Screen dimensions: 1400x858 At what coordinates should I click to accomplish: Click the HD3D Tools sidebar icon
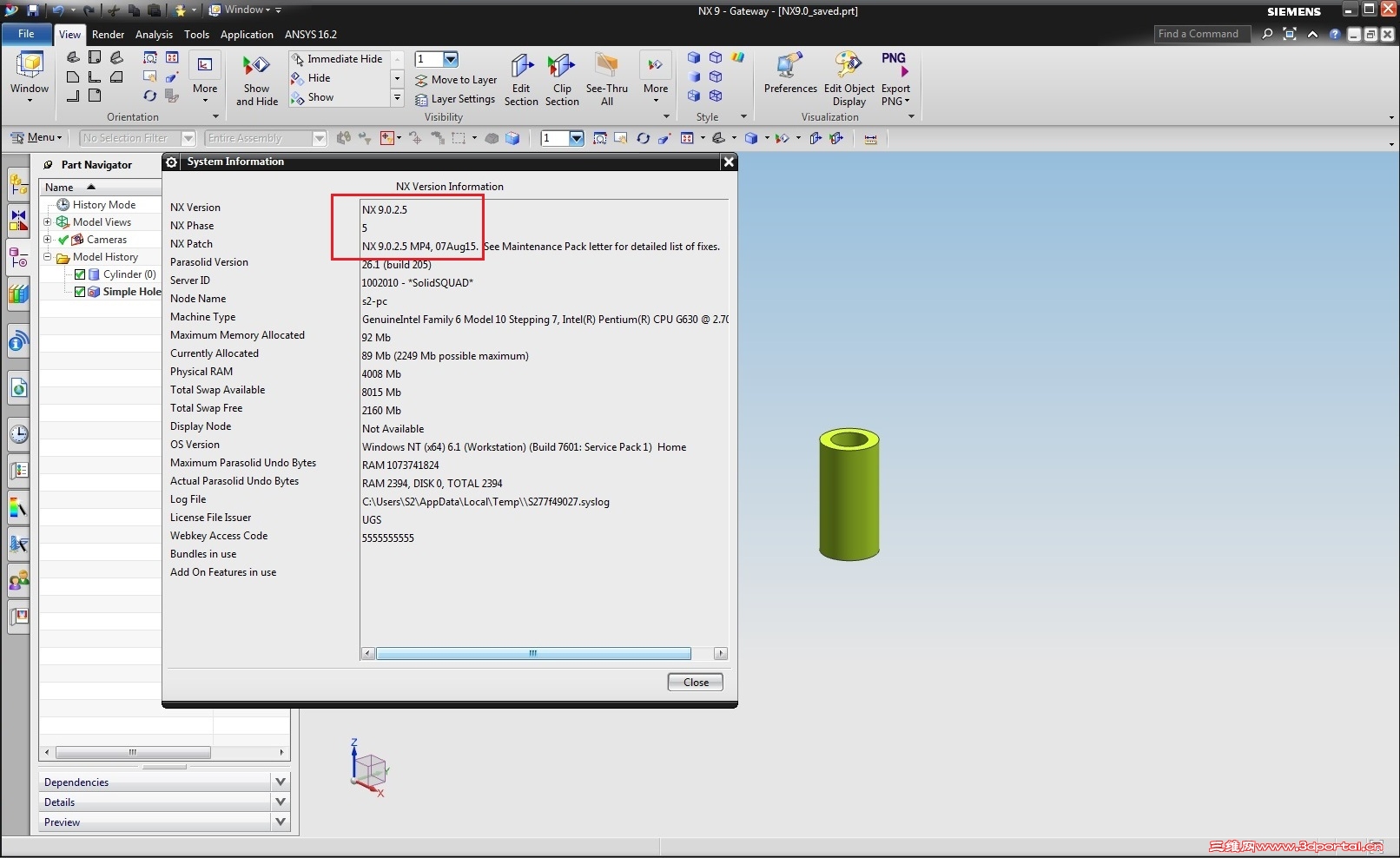(18, 341)
